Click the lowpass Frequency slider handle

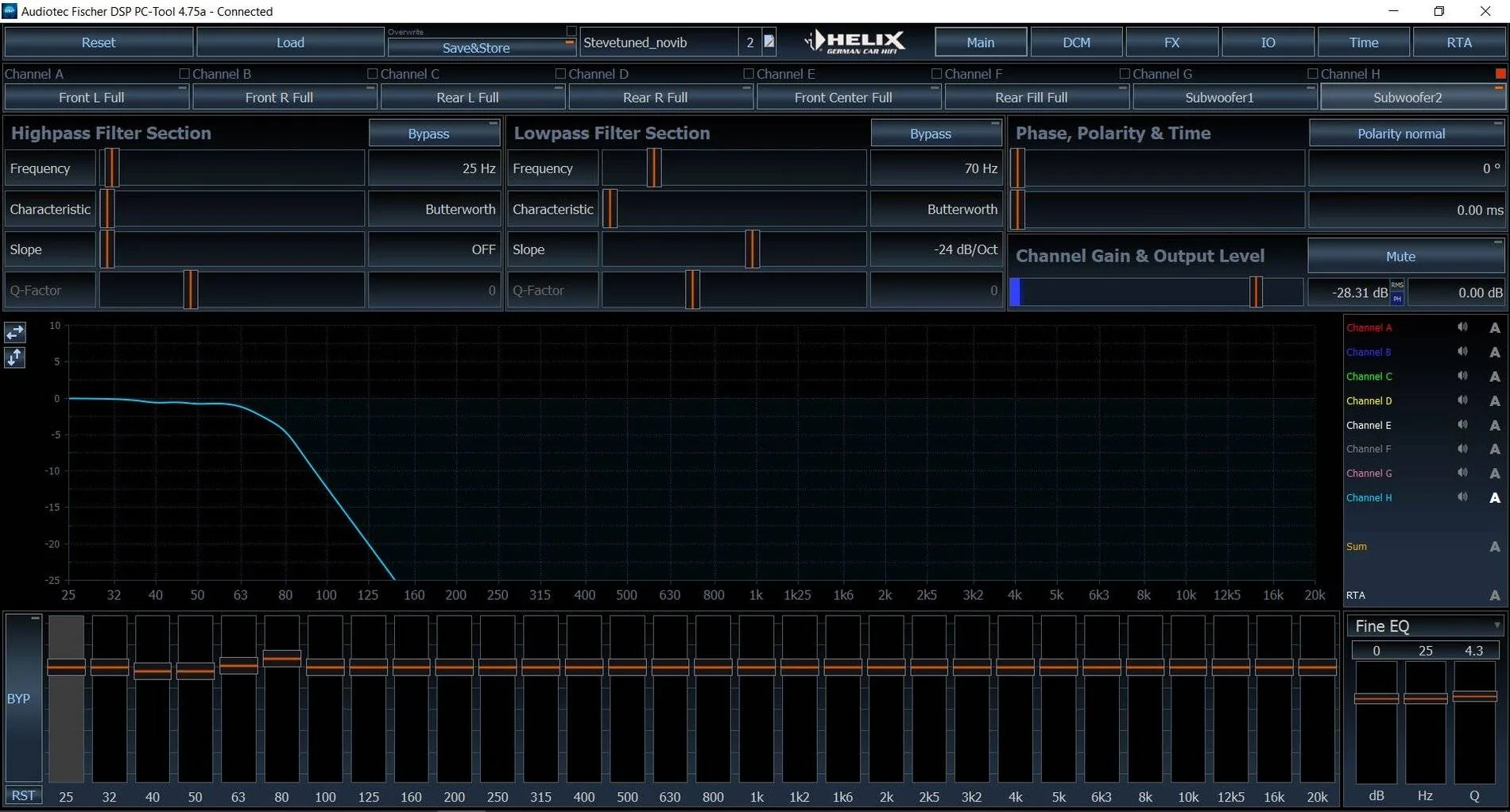pyautogui.click(x=654, y=168)
